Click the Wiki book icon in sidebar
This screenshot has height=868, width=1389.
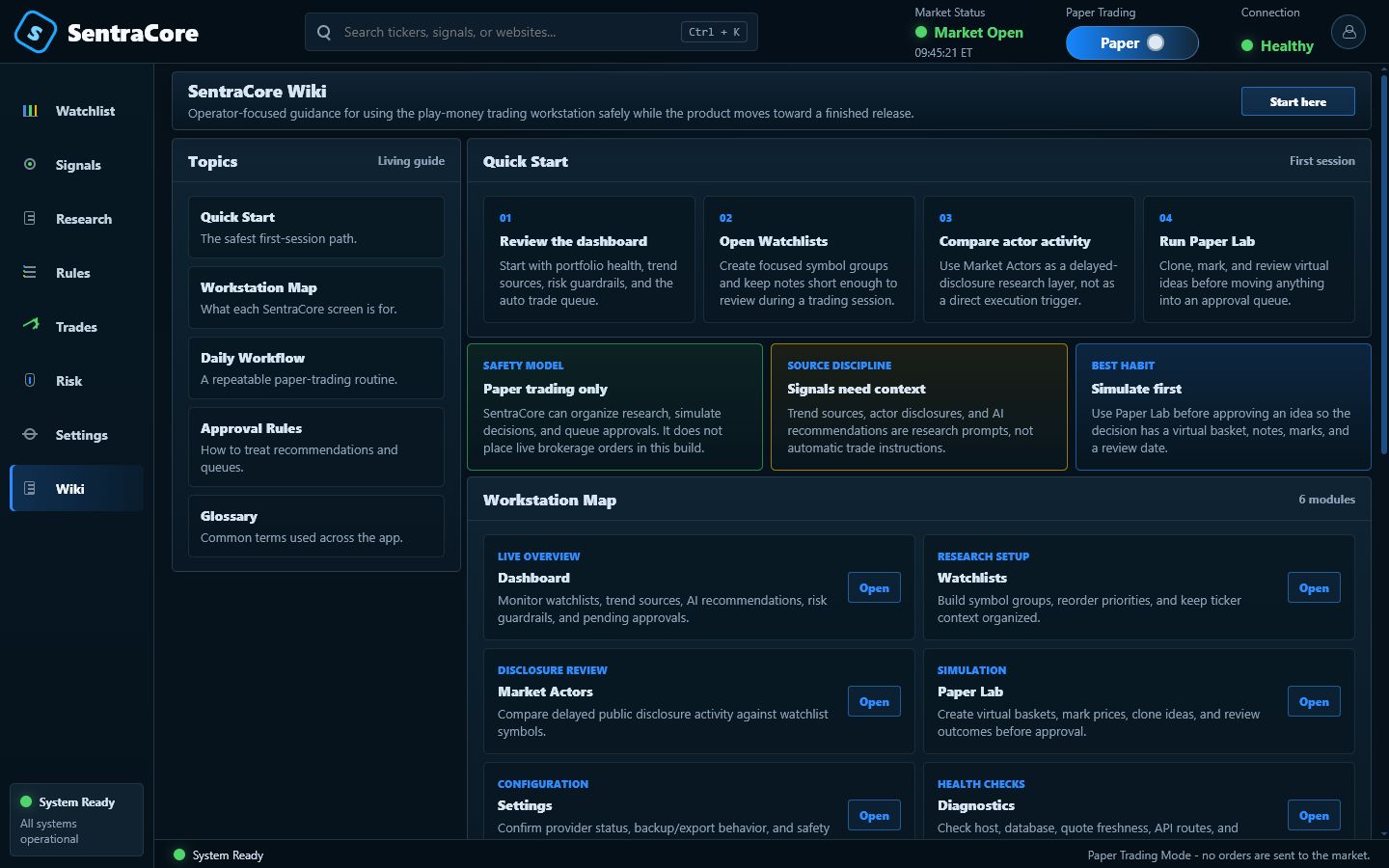pos(30,489)
